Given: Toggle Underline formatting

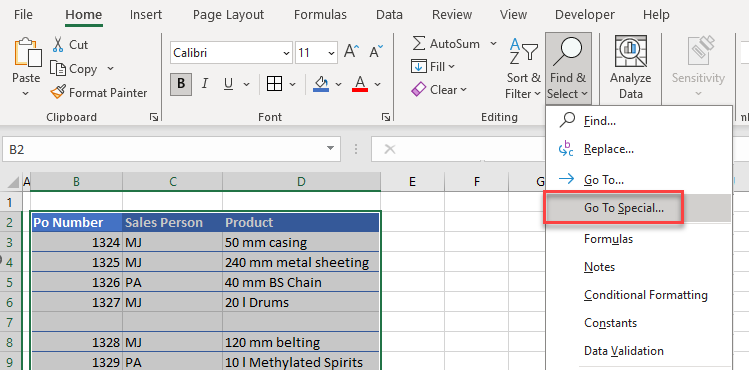Looking at the screenshot, I should 228,85.
